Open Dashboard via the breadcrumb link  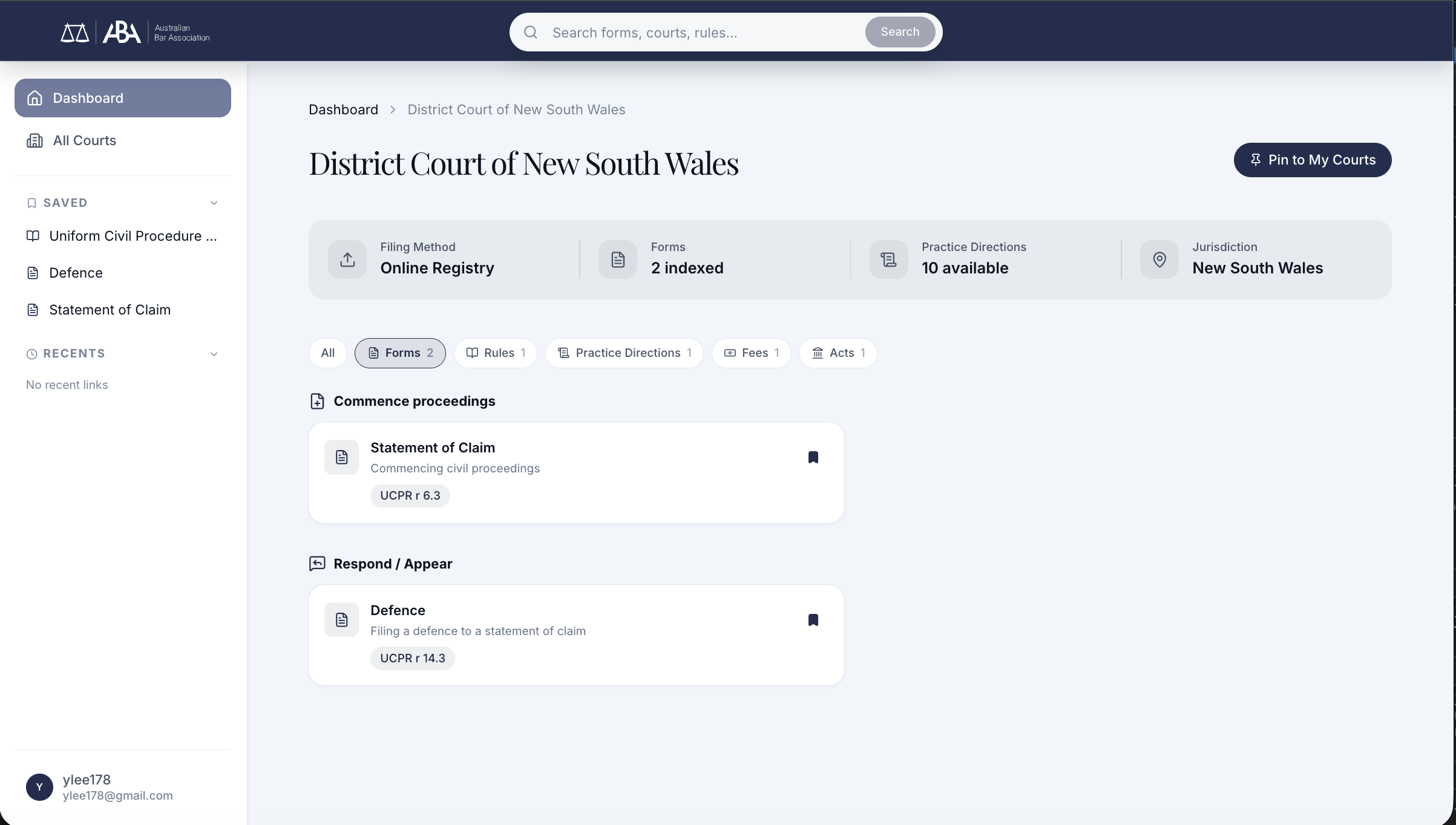click(x=343, y=109)
